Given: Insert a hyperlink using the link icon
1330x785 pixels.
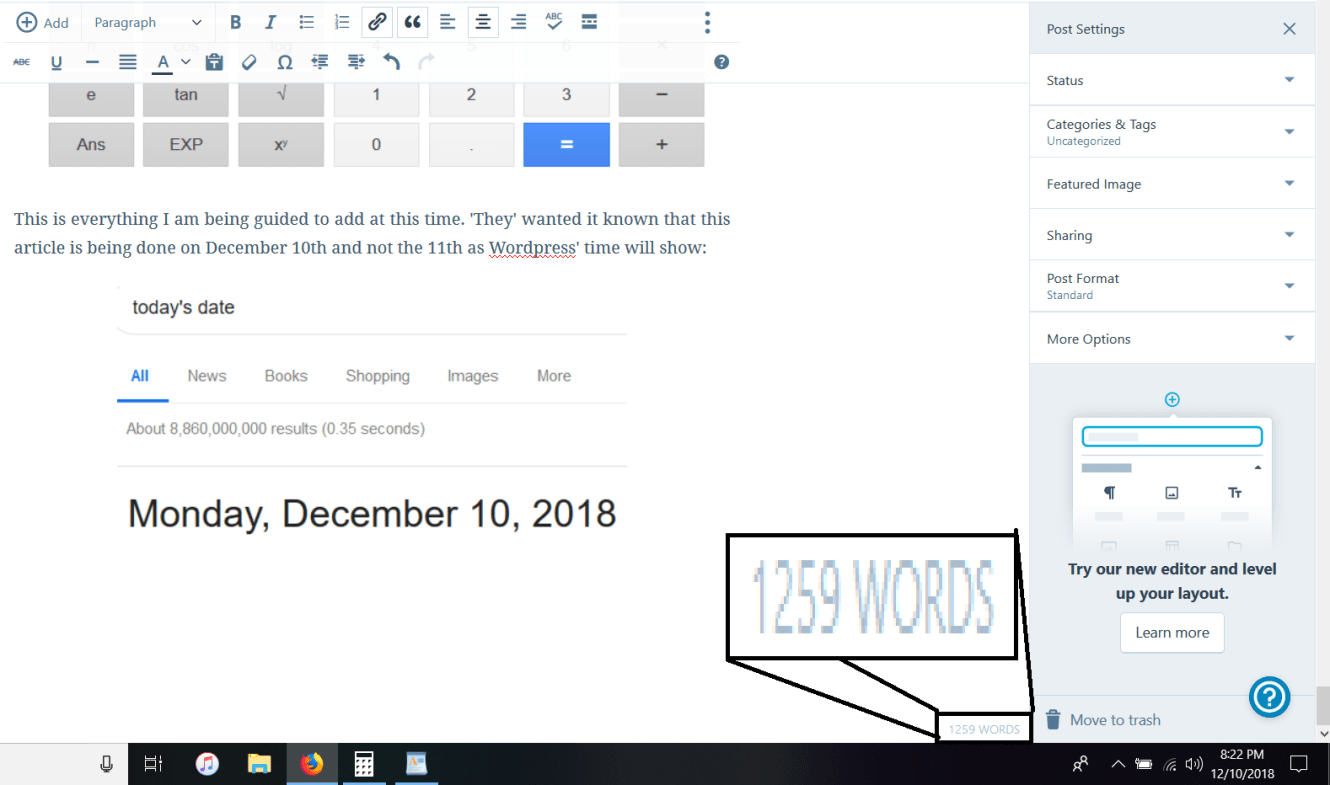Looking at the screenshot, I should pyautogui.click(x=377, y=21).
